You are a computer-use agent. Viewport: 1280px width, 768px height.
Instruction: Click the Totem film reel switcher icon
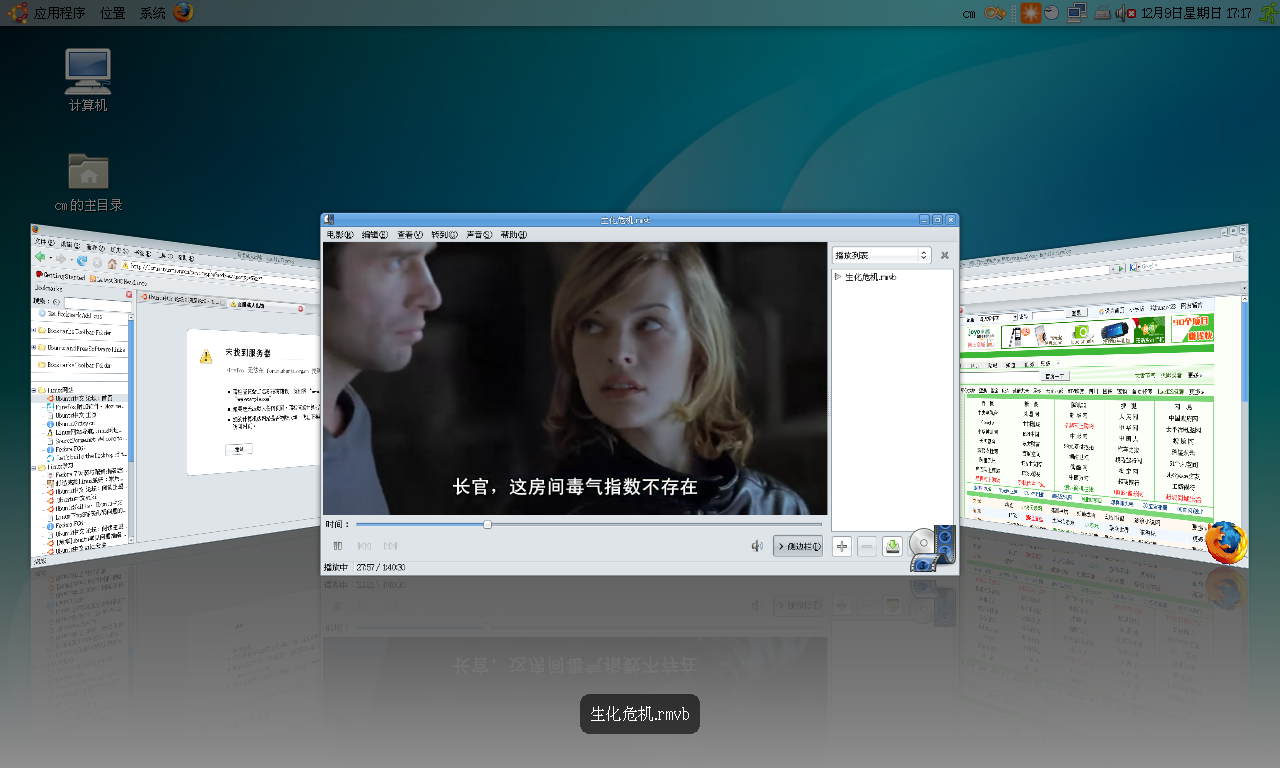click(933, 548)
